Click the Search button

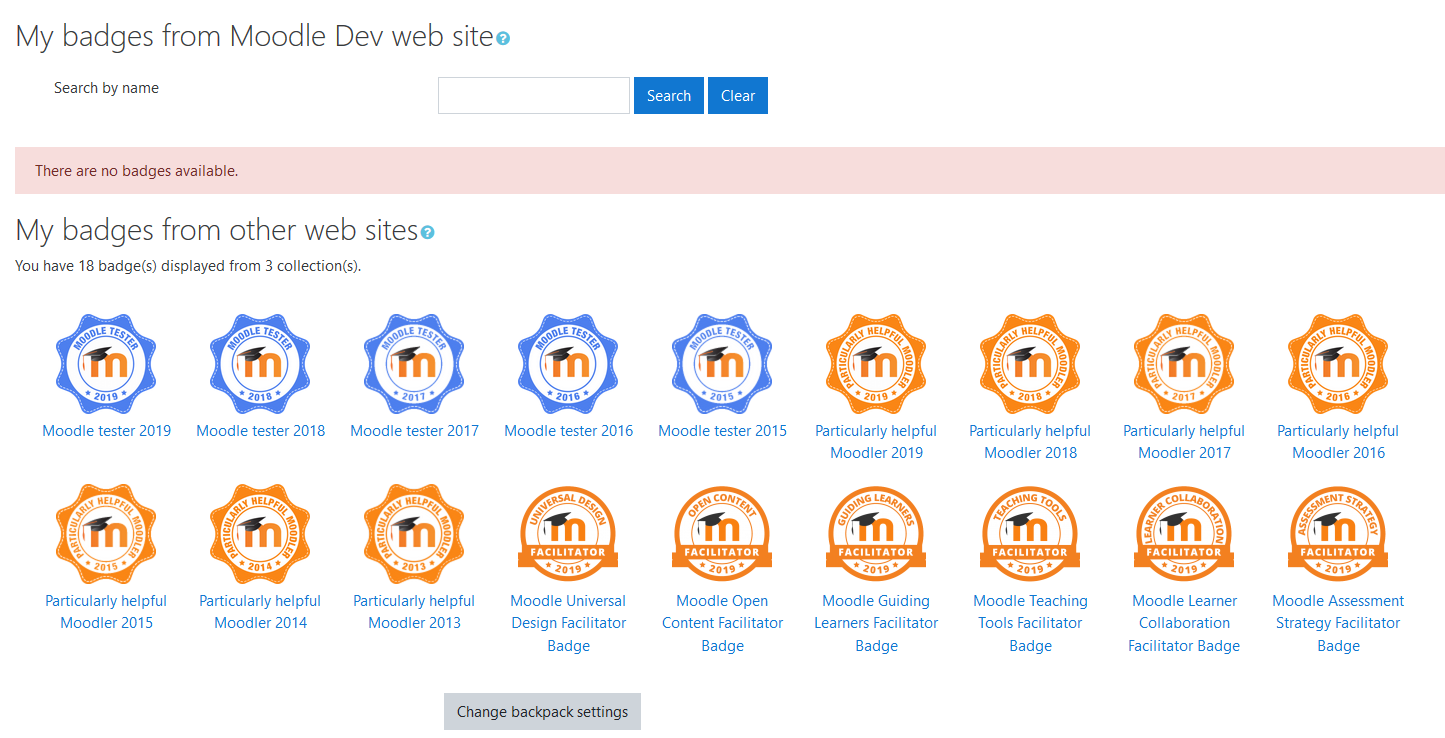tap(669, 96)
